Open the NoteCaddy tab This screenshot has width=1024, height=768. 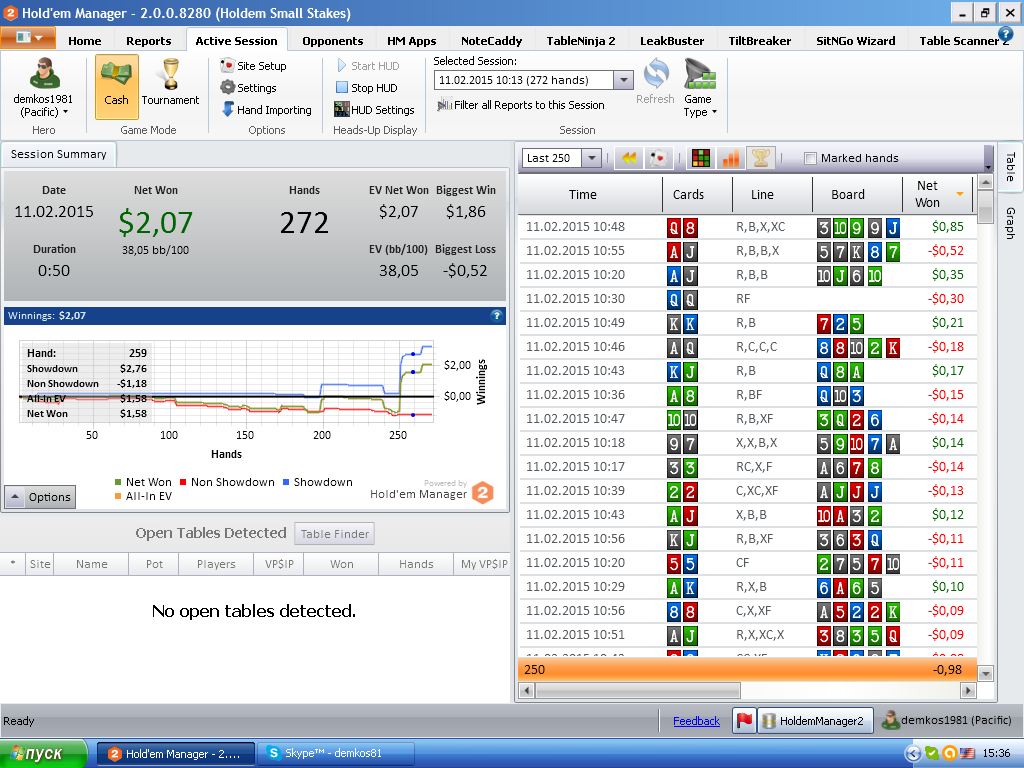click(491, 40)
